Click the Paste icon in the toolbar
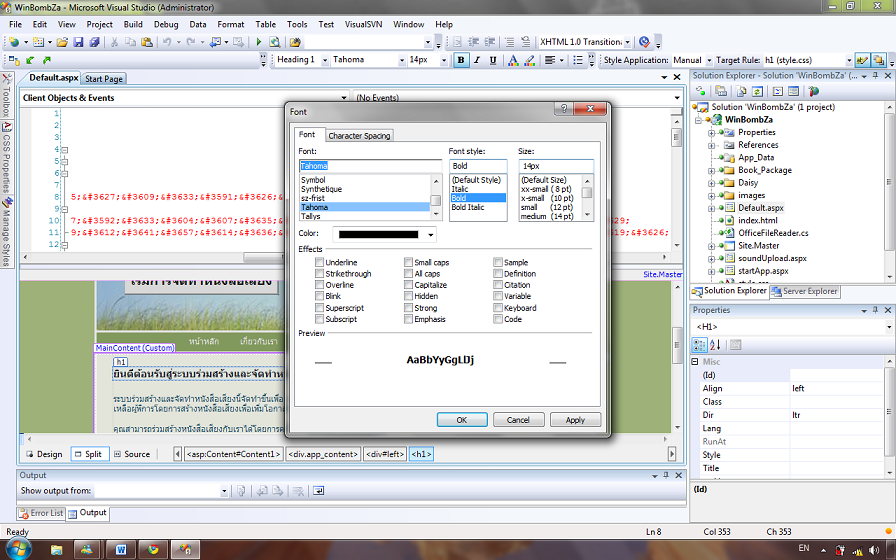 147,42
